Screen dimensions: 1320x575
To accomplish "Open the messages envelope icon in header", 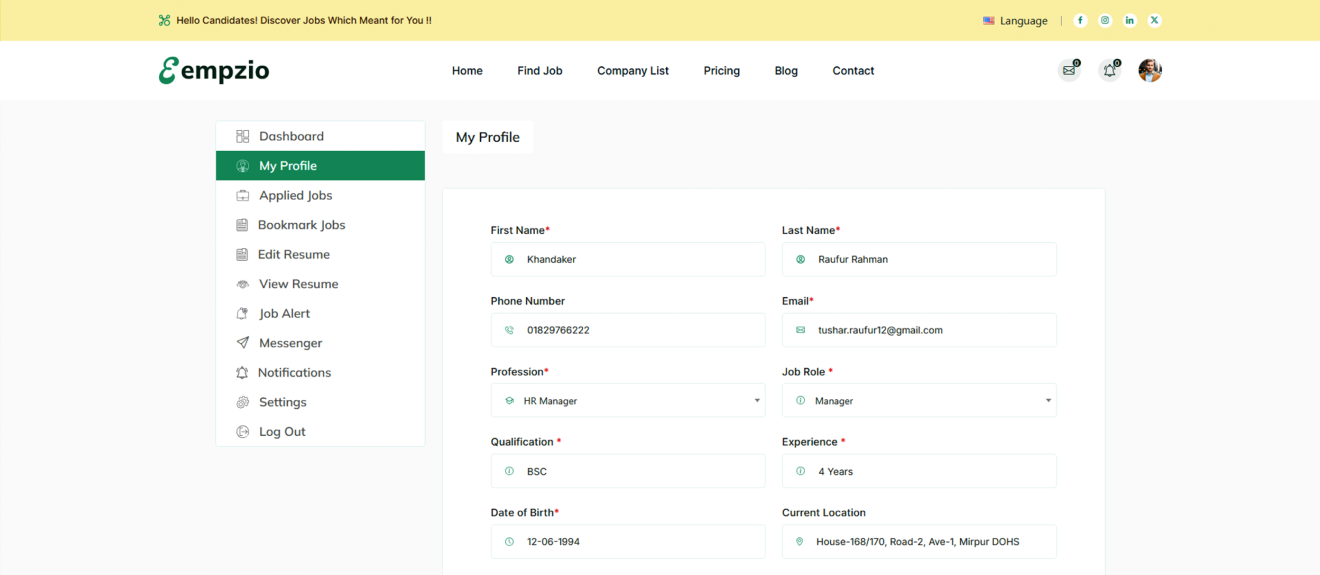I will [1070, 70].
